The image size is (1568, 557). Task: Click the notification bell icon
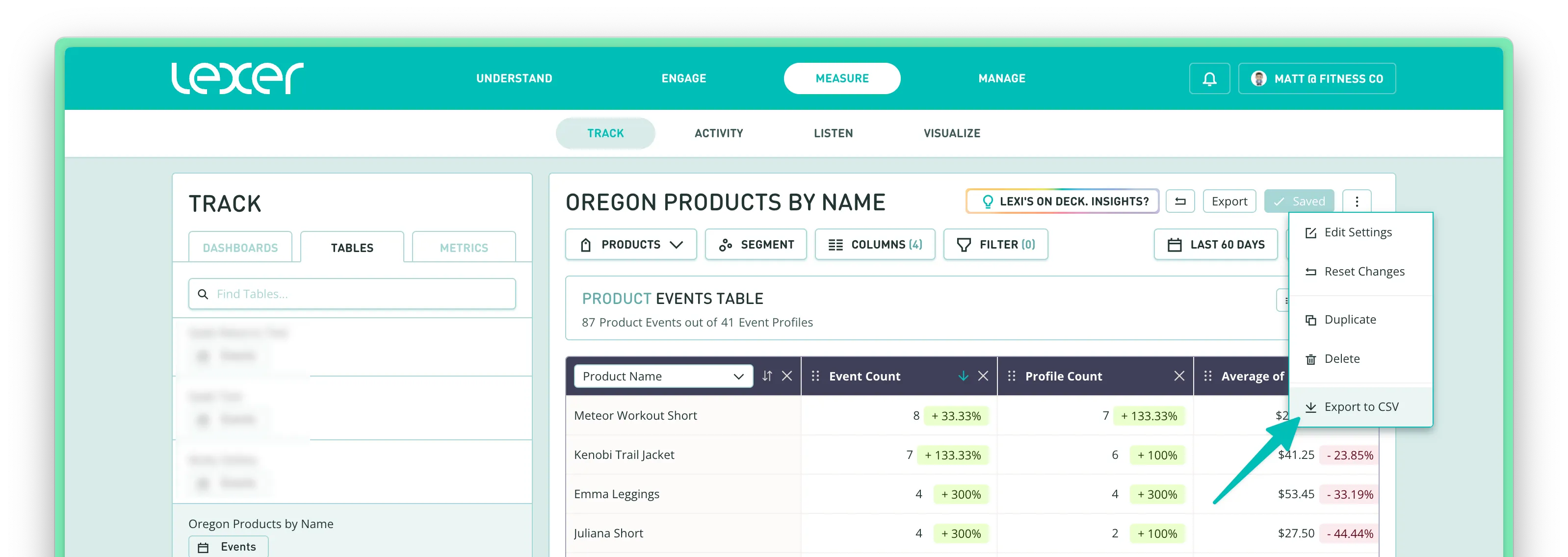(x=1209, y=78)
